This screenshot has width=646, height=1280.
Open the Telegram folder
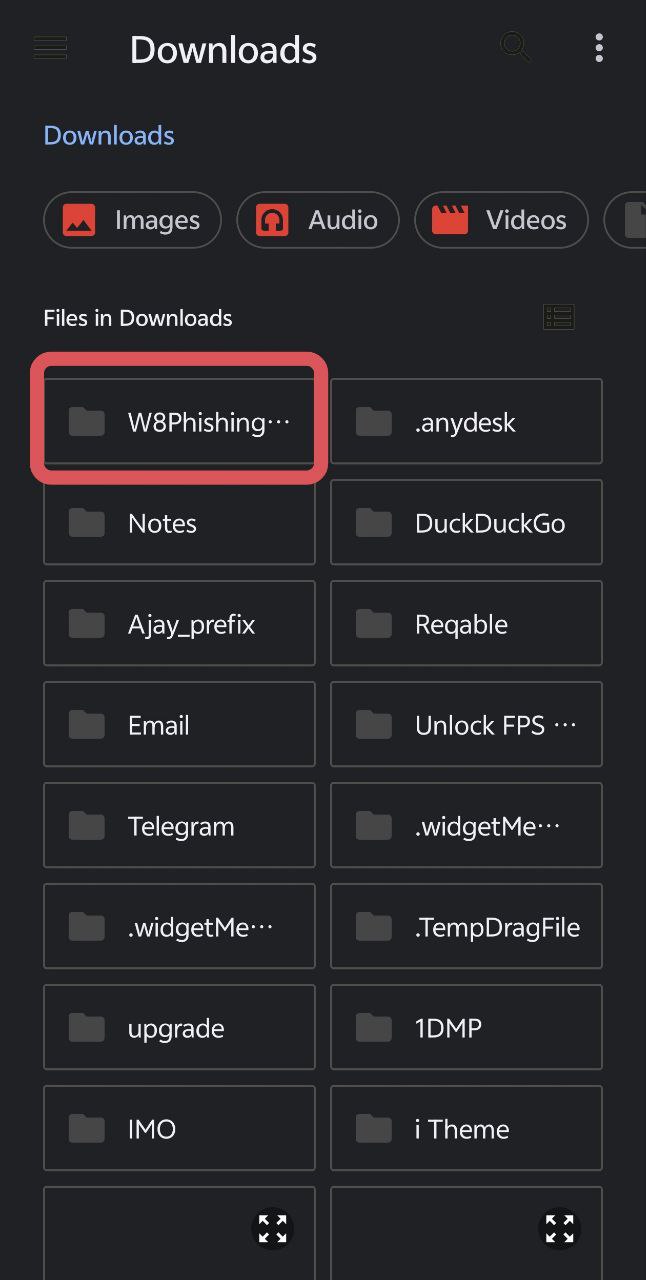pos(179,826)
